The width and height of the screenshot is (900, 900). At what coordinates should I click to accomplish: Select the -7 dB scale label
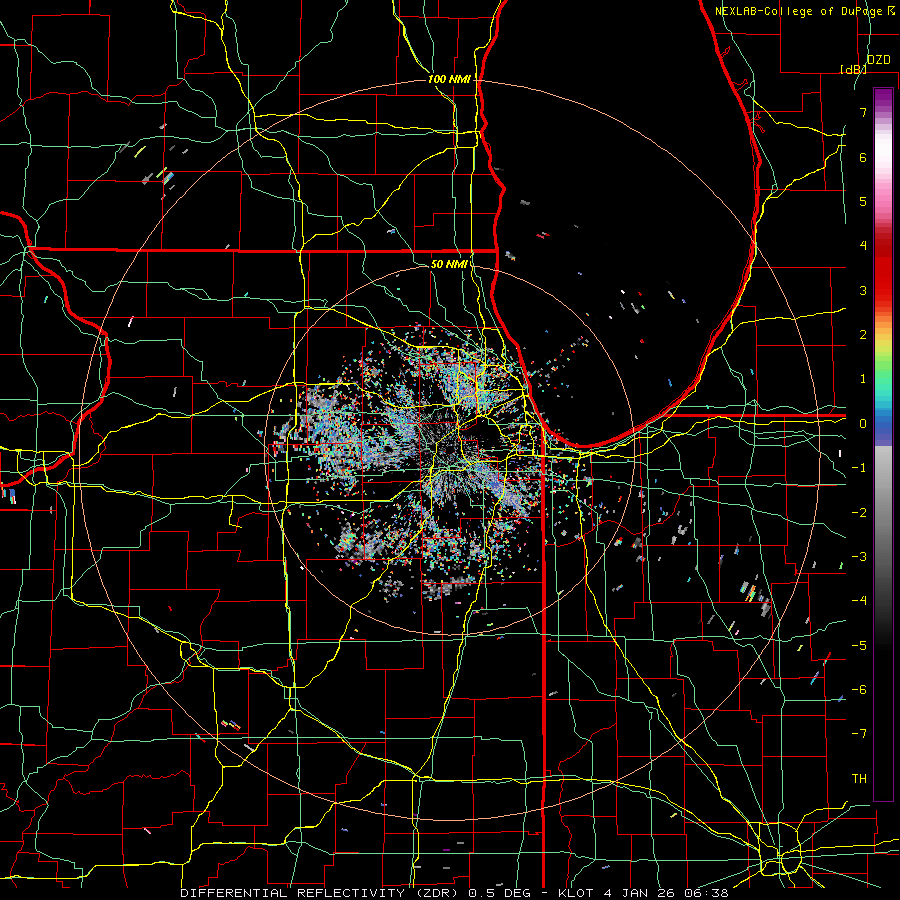[x=859, y=734]
